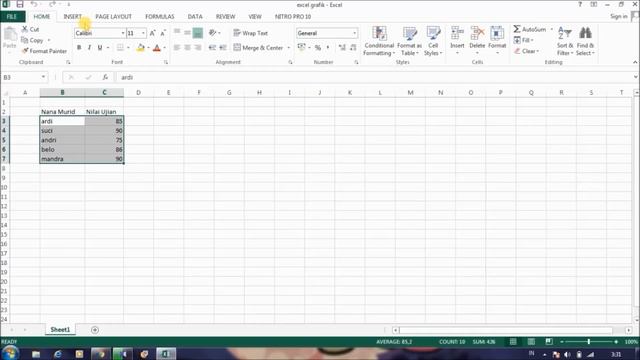Click the Percent Style icon
Image resolution: width=640 pixels, height=360 pixels.
[x=318, y=48]
